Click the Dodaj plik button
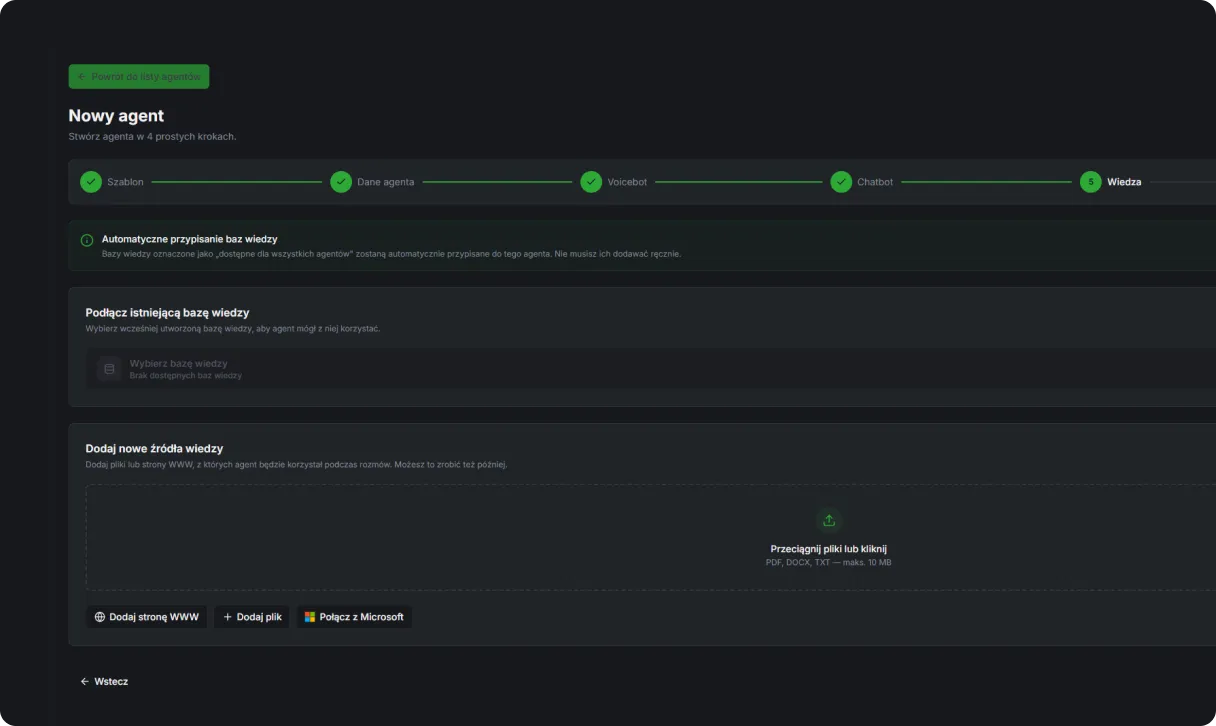This screenshot has width=1216, height=726. [x=252, y=617]
